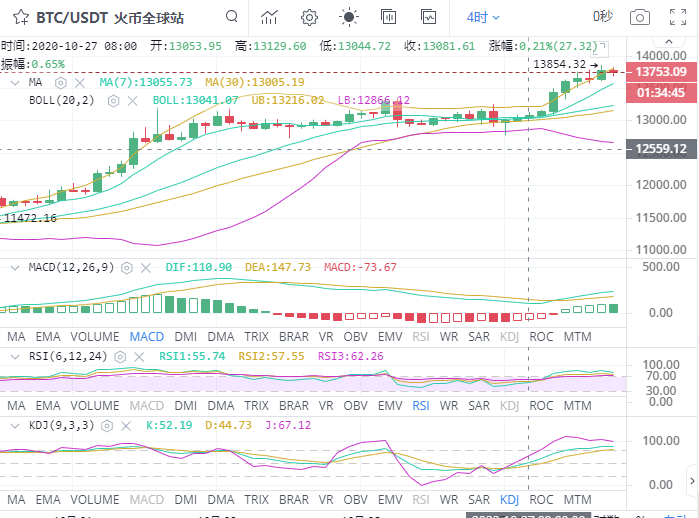Screen dimensions: 699x518
Task: Open the indicators chart icon
Action: click(x=269, y=17)
